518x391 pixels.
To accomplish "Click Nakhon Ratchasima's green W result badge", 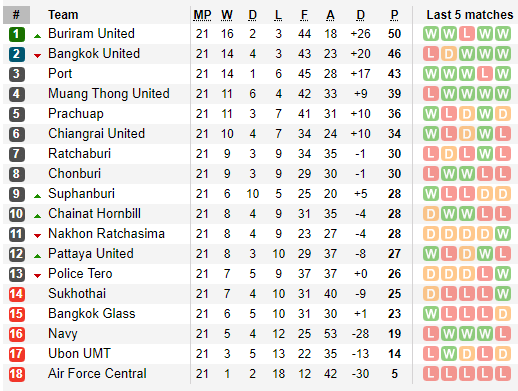I will coord(503,234).
